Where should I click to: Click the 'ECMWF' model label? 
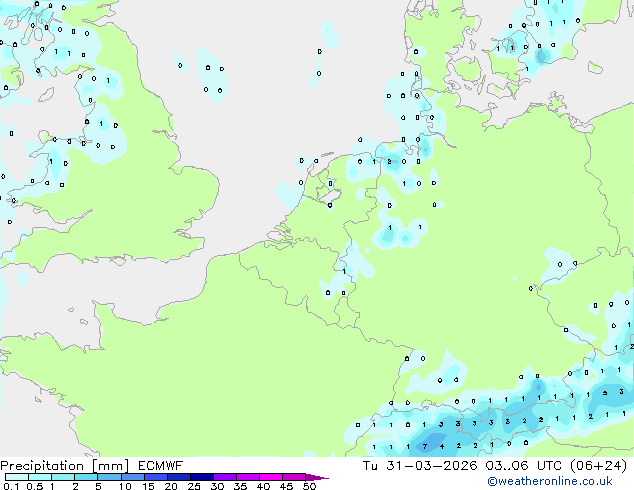pyautogui.click(x=161, y=466)
